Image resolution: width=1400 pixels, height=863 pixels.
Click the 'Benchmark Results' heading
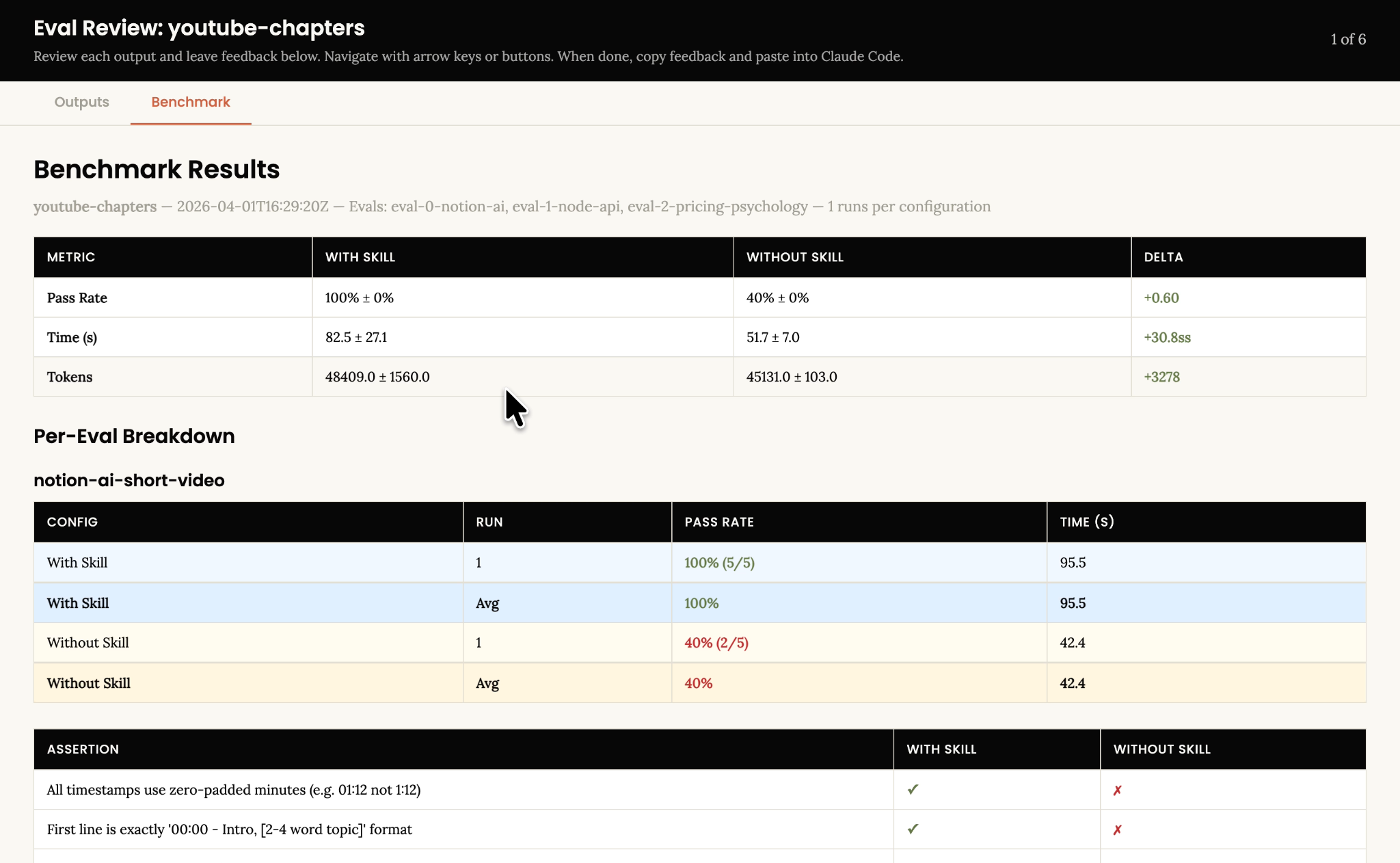[x=156, y=169]
